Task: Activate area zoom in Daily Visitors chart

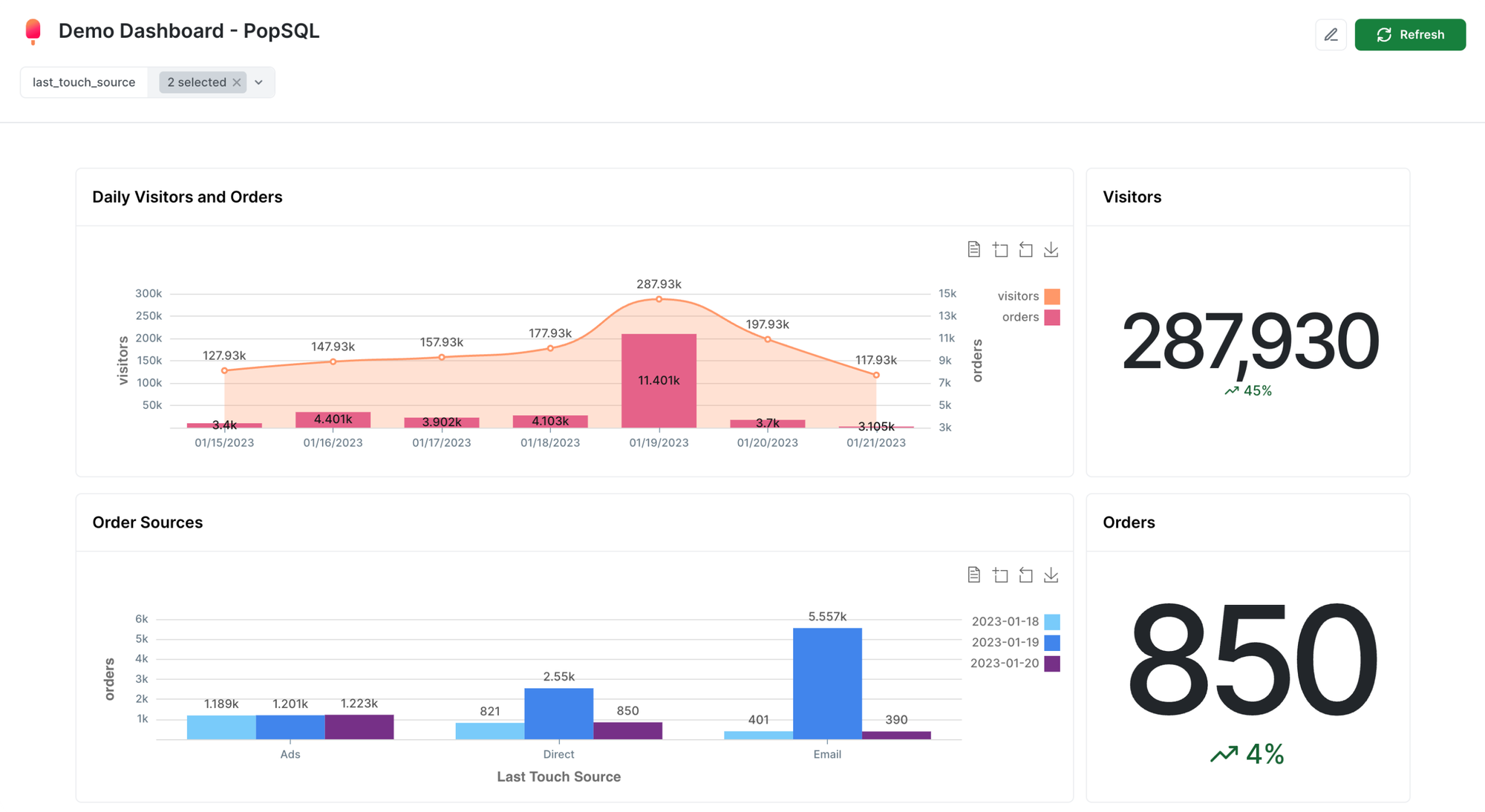Action: point(1000,249)
